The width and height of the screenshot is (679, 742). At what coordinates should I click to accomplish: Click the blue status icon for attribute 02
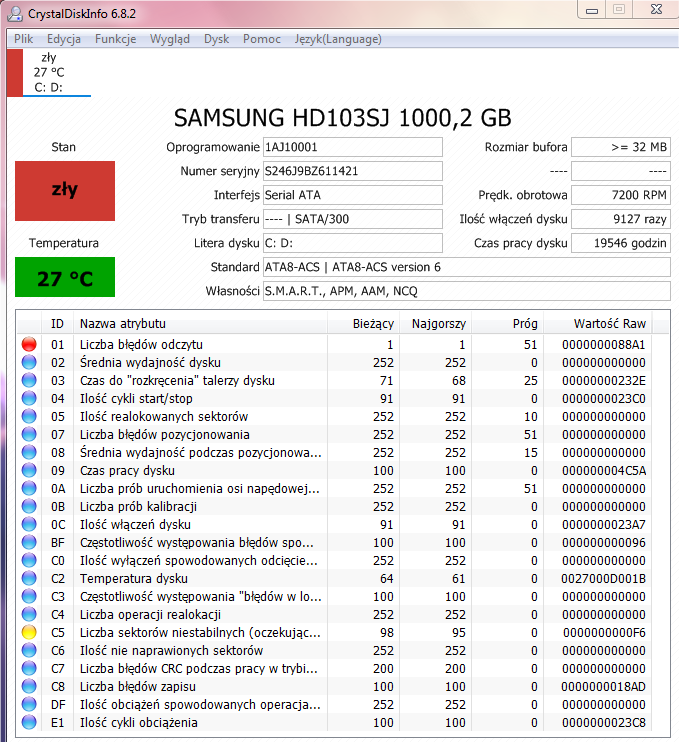(x=29, y=362)
